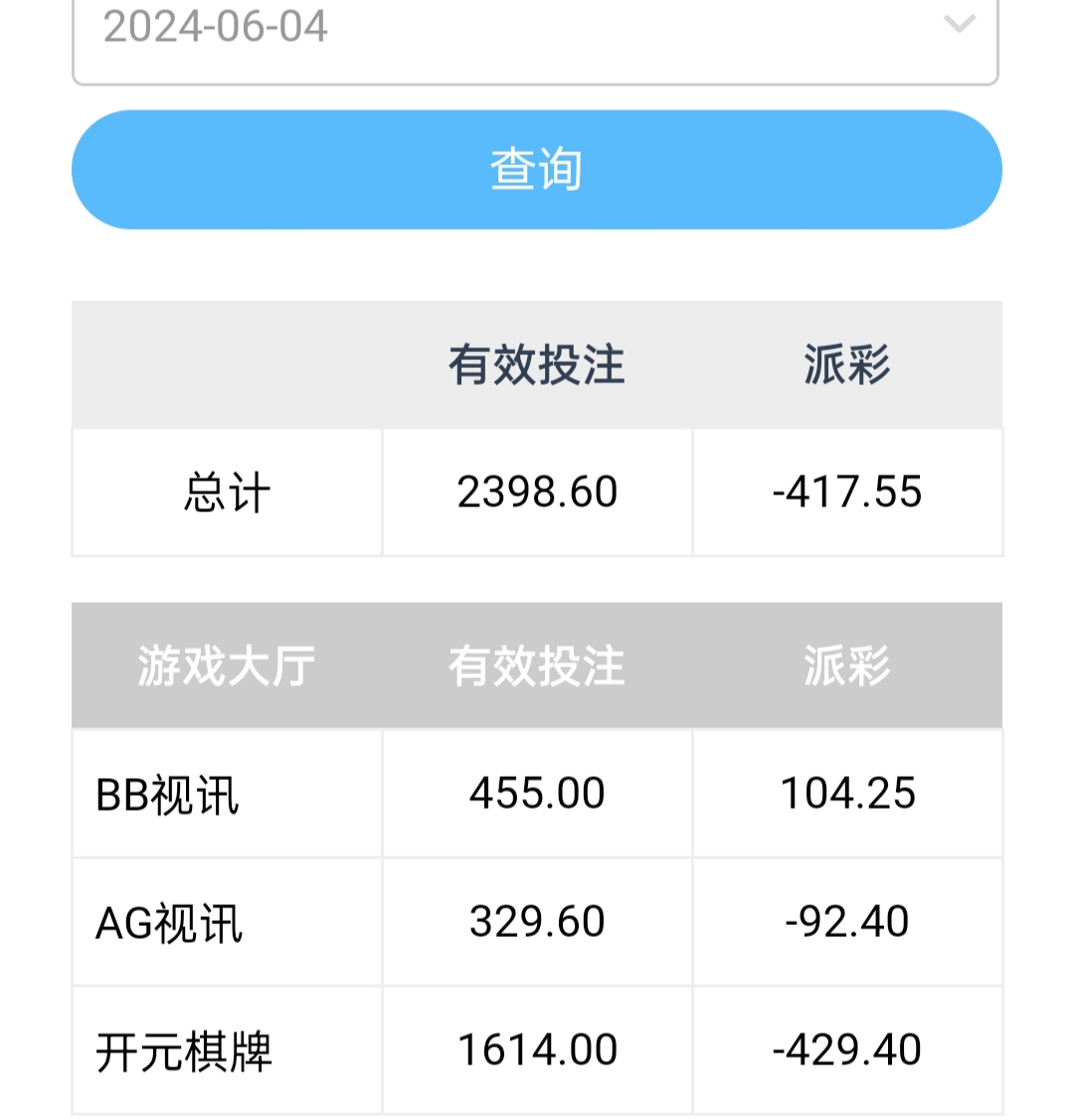Viewport: 1074px width, 1120px height.
Task: Click 派彩 header in the game hall table
Action: 847,665
